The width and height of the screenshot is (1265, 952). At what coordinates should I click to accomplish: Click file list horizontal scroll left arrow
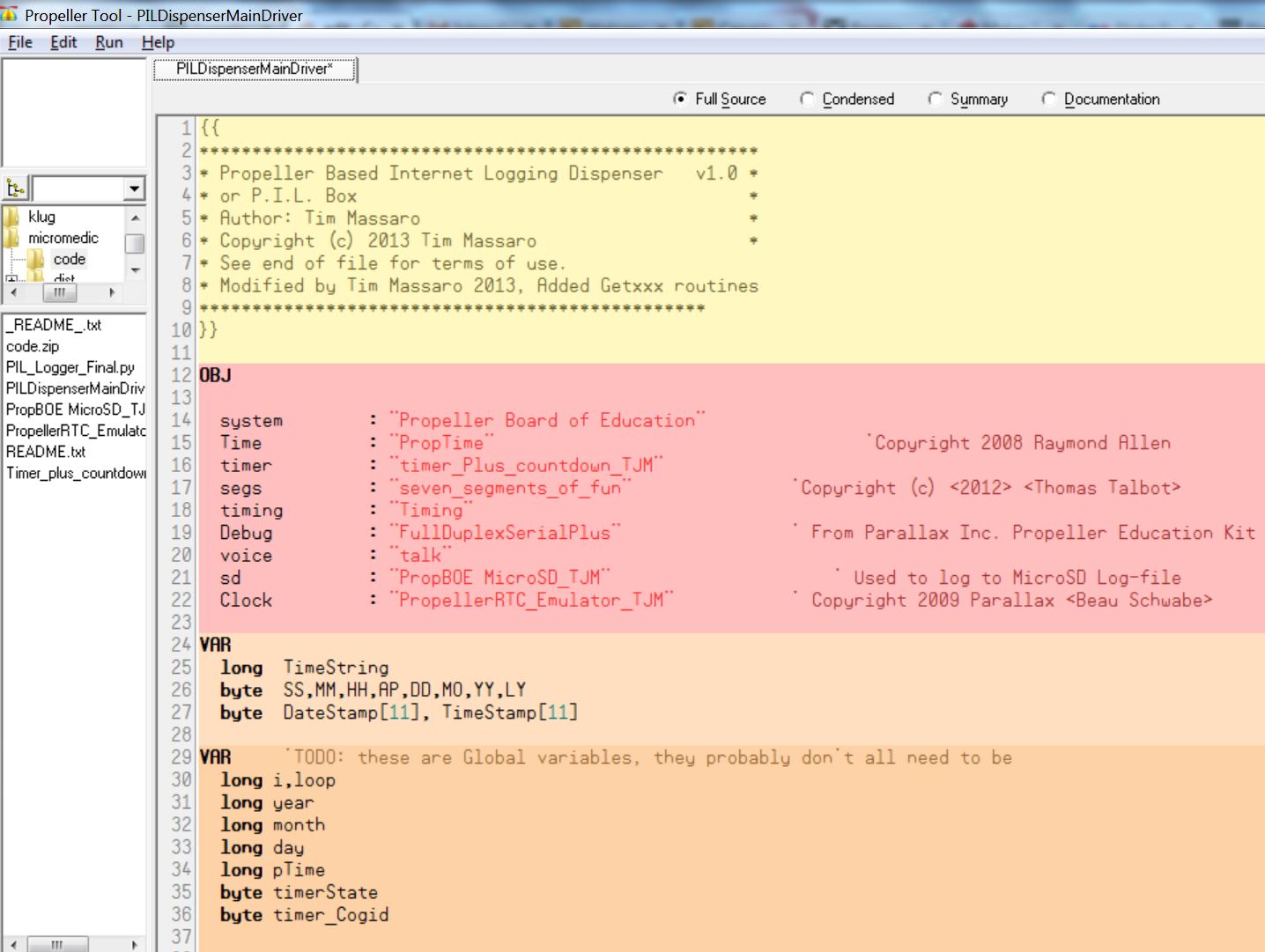click(13, 944)
